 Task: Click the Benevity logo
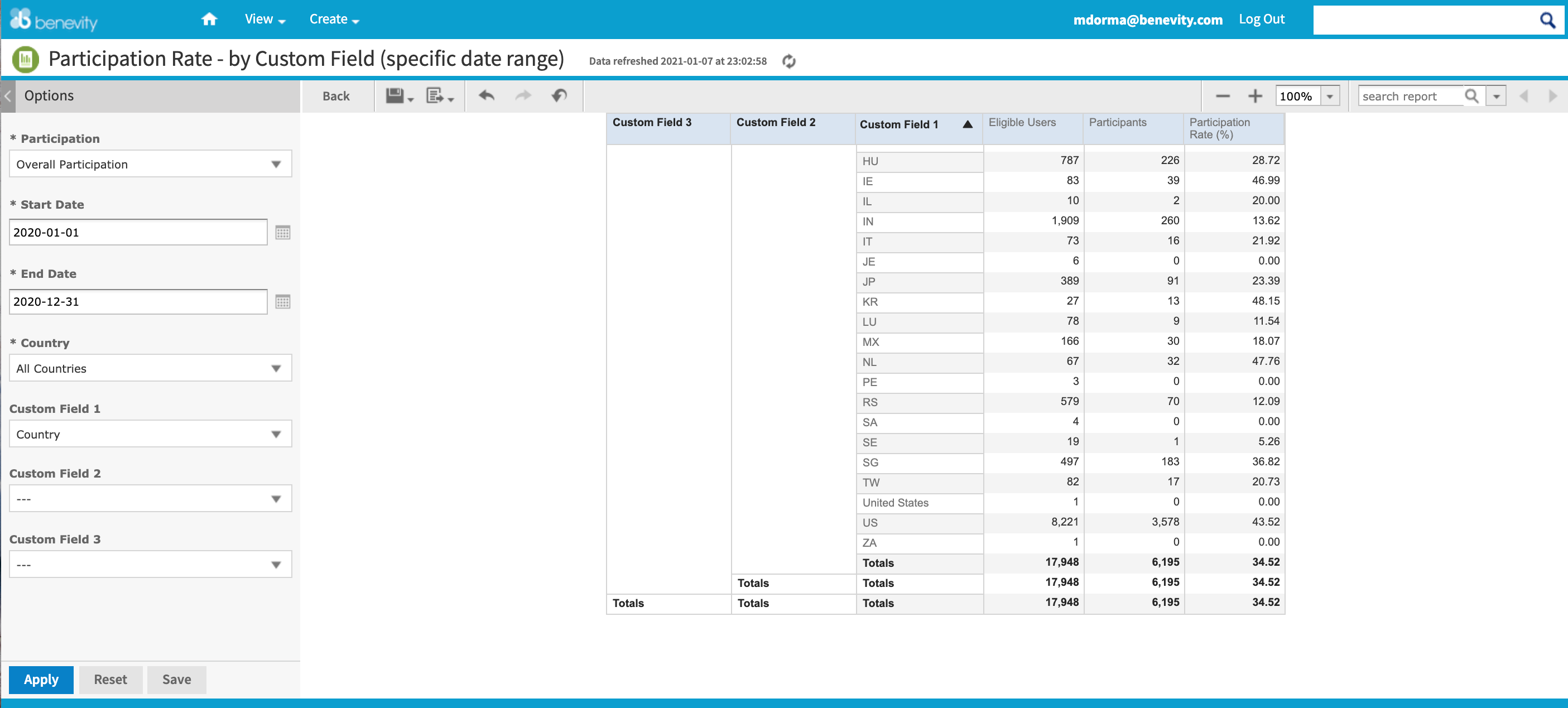54,20
